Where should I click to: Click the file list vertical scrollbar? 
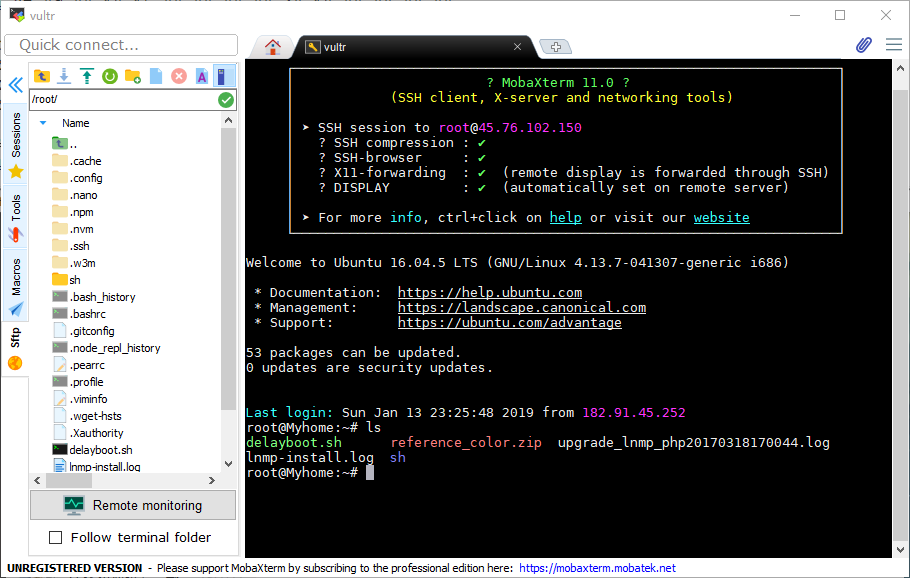pos(228,300)
